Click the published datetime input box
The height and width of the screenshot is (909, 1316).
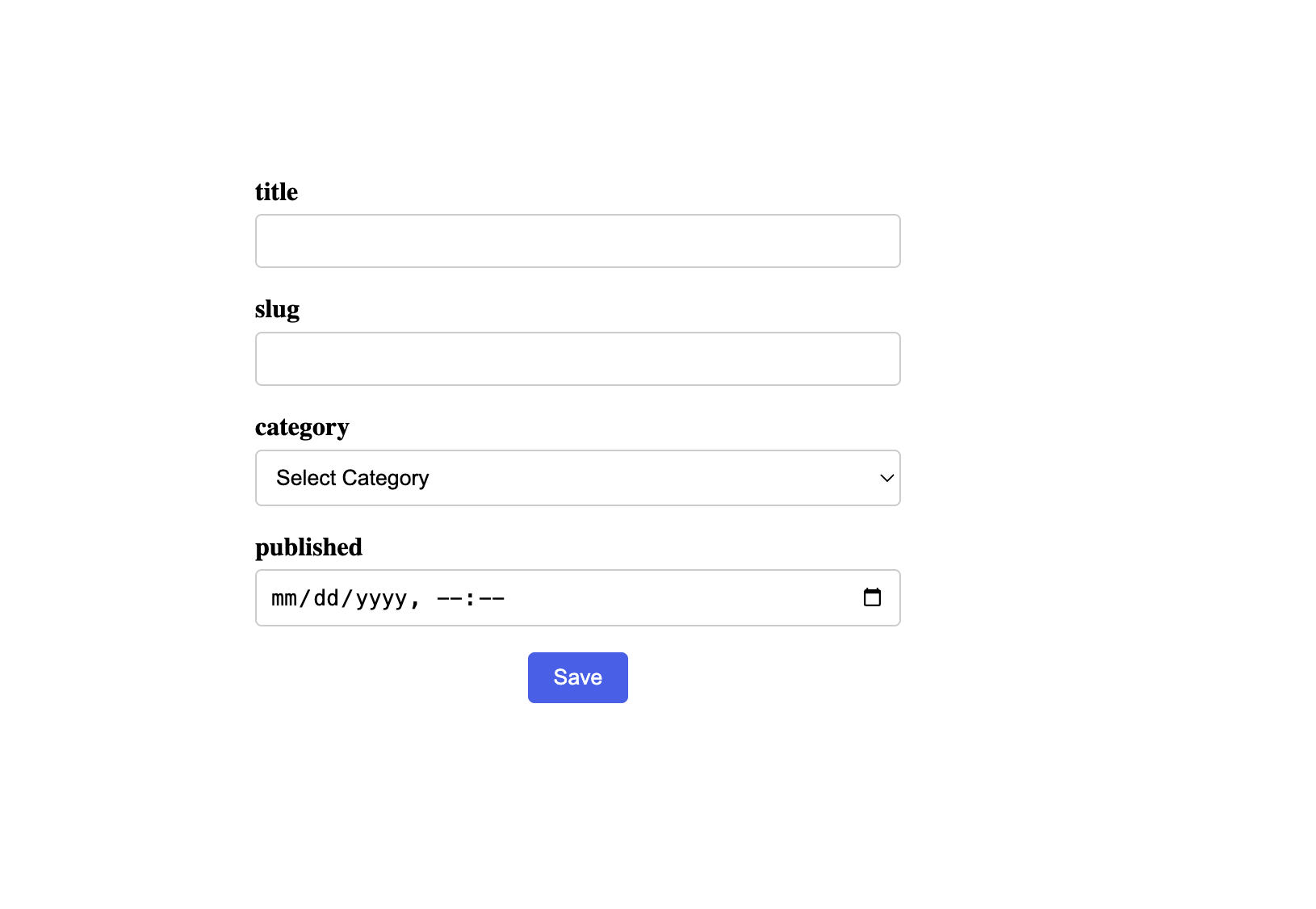pos(577,597)
